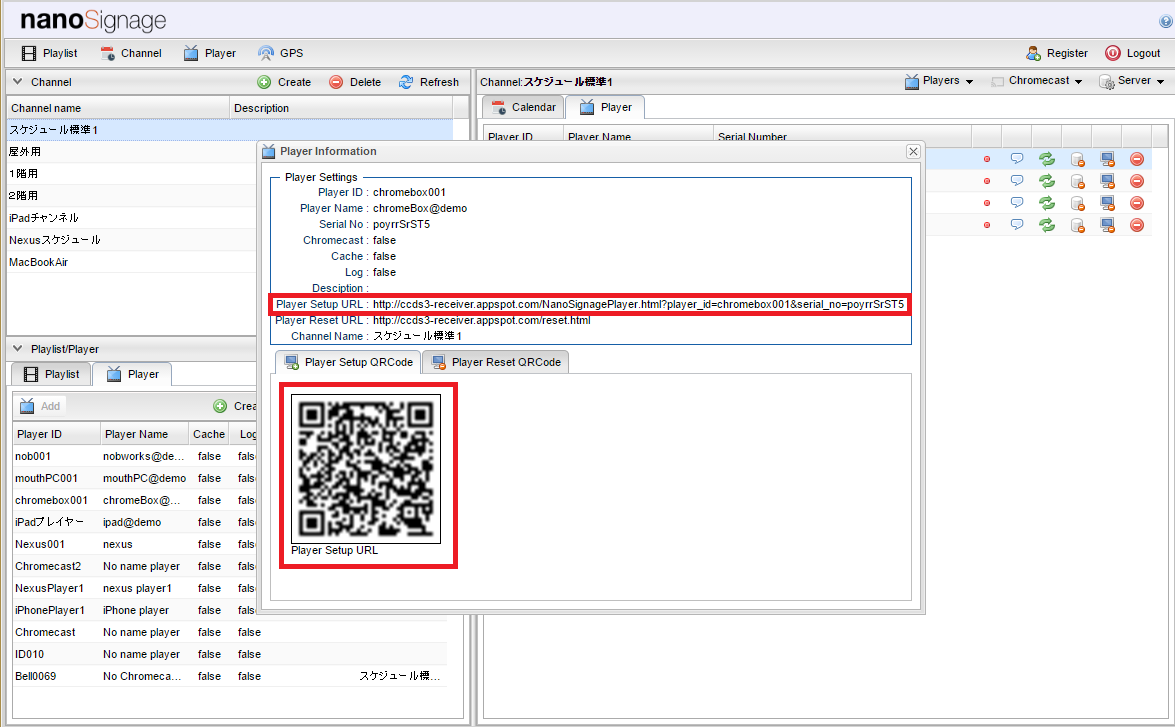Delete the selected channel
The width and height of the screenshot is (1175, 727).
[355, 82]
